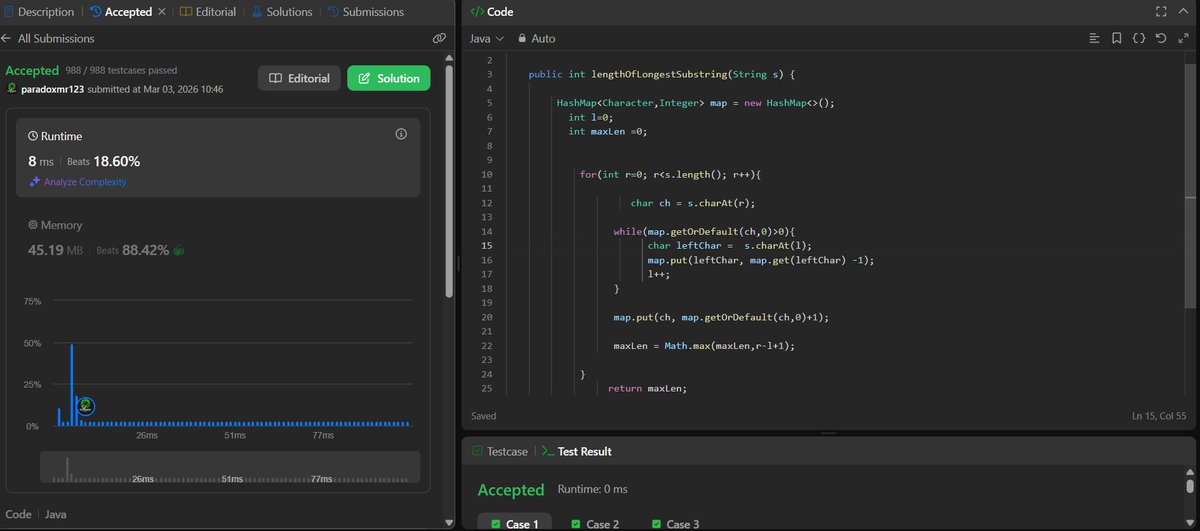
Task: Click the divider handle between the two panels
Action: (457, 265)
